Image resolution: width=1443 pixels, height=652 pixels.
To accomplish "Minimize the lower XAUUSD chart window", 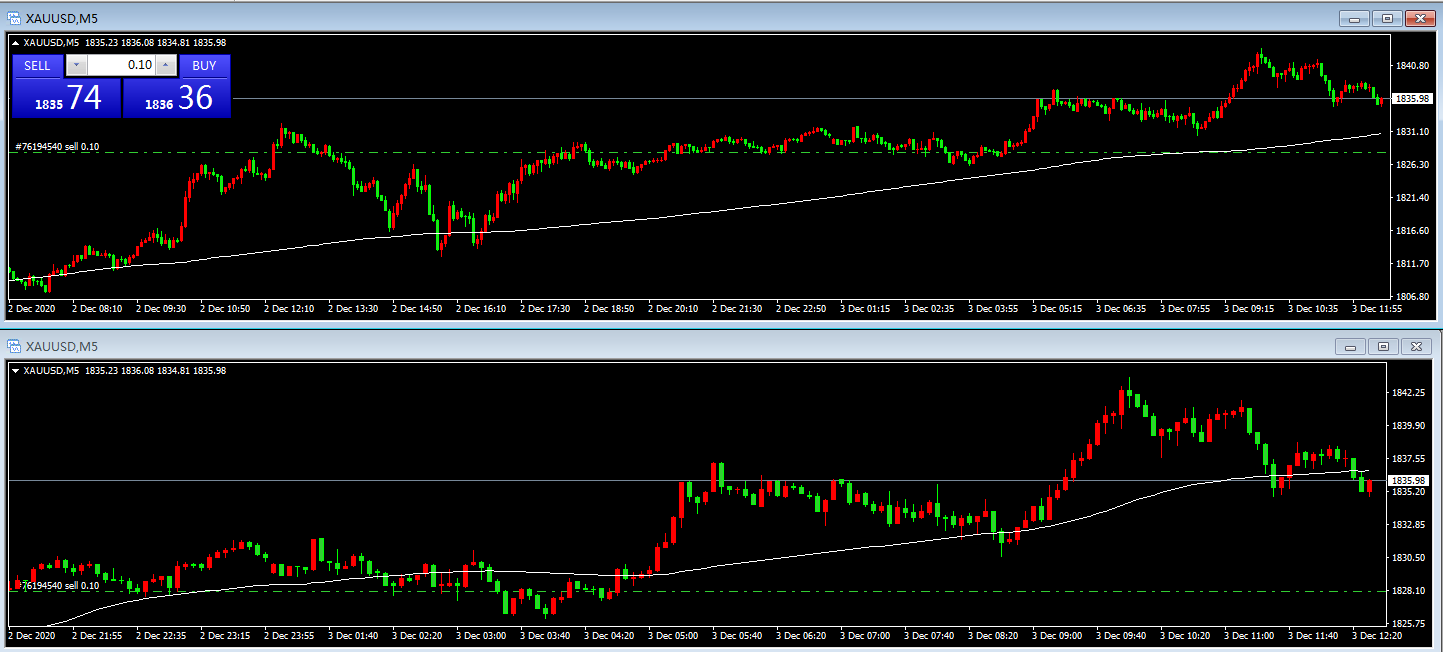I will pos(1351,346).
